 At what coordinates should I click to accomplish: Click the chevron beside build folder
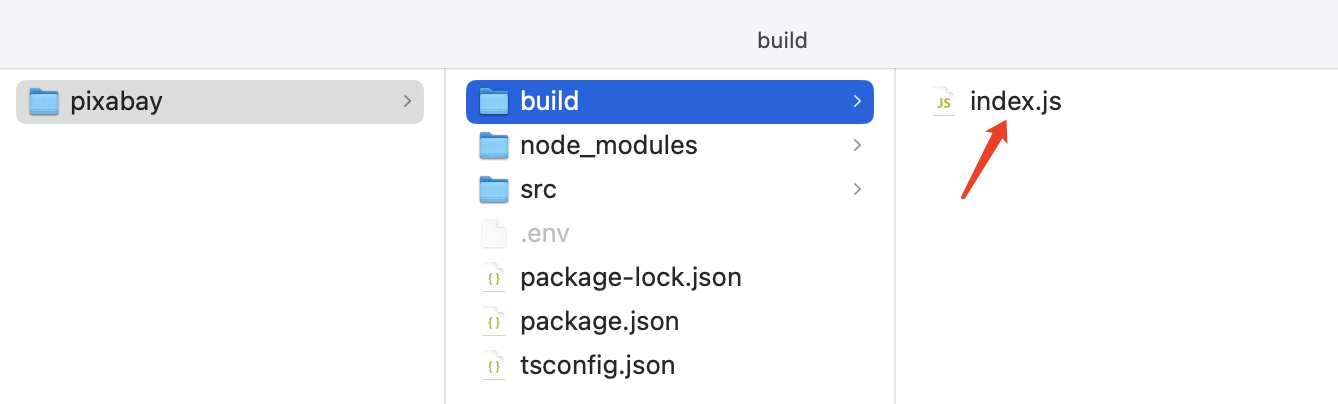click(856, 101)
